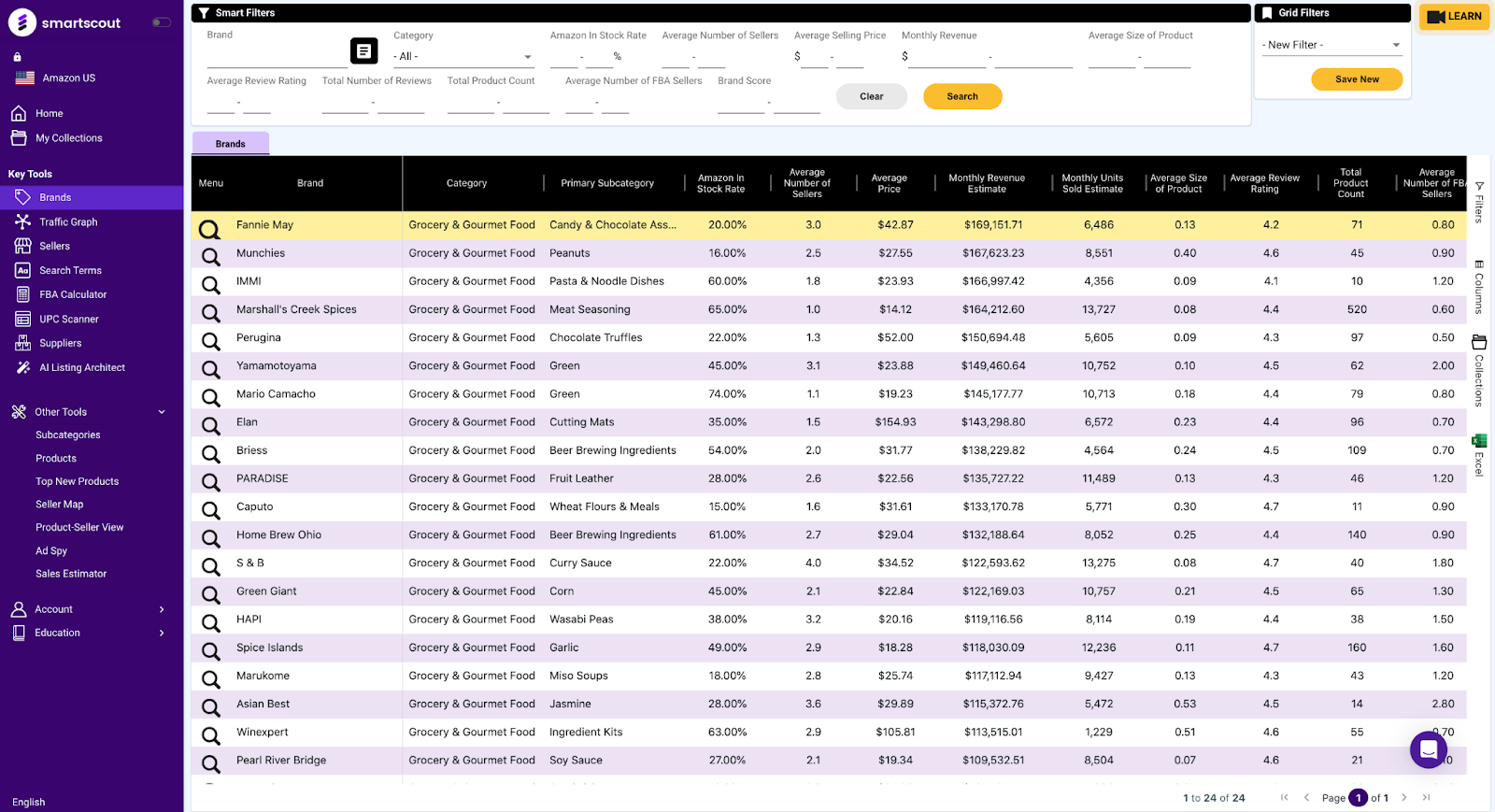Open AI Listing Architect

pyautogui.click(x=81, y=367)
